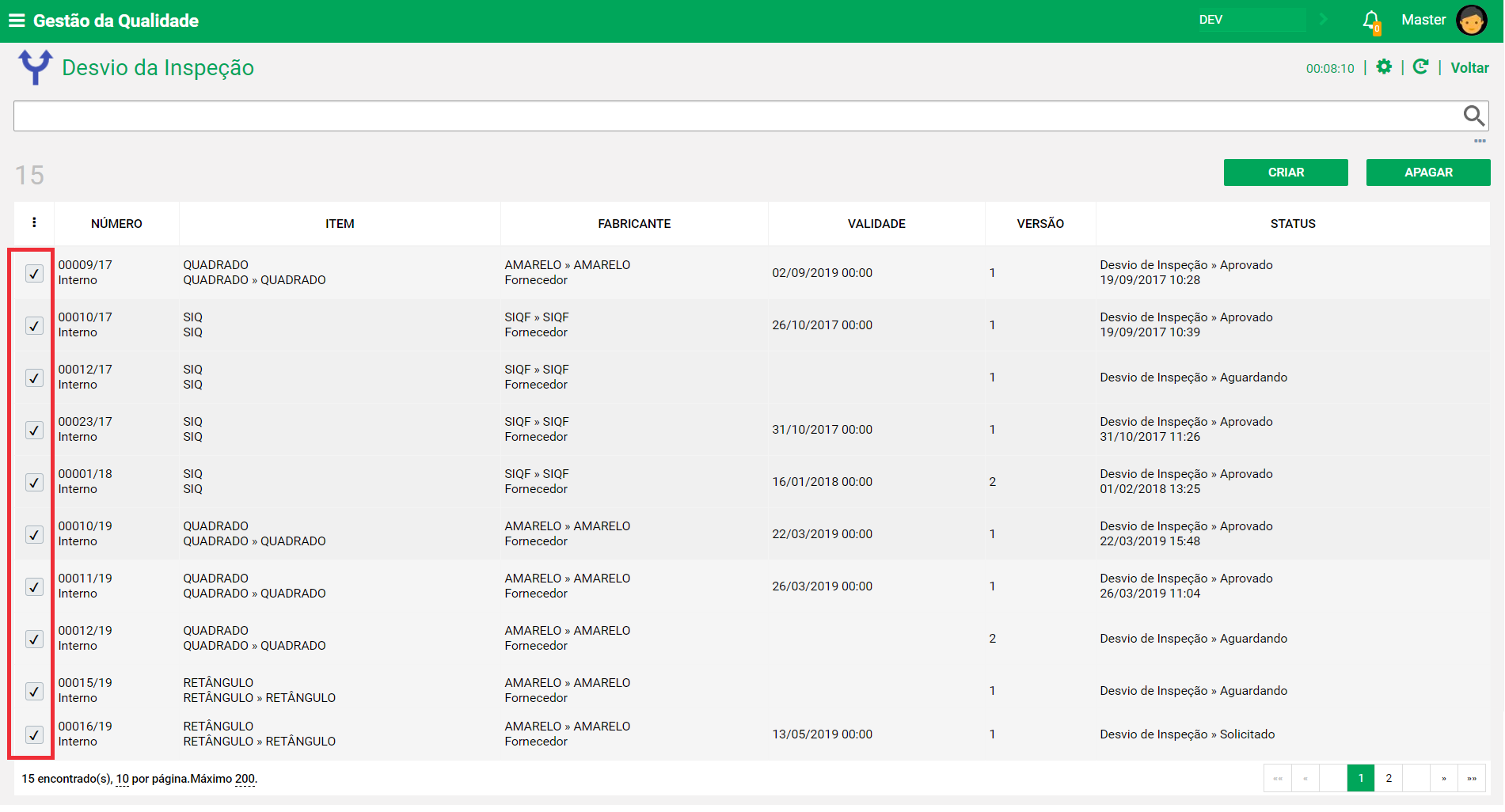Expand advanced search options with ellipsis
The image size is (1505, 812).
1480,141
